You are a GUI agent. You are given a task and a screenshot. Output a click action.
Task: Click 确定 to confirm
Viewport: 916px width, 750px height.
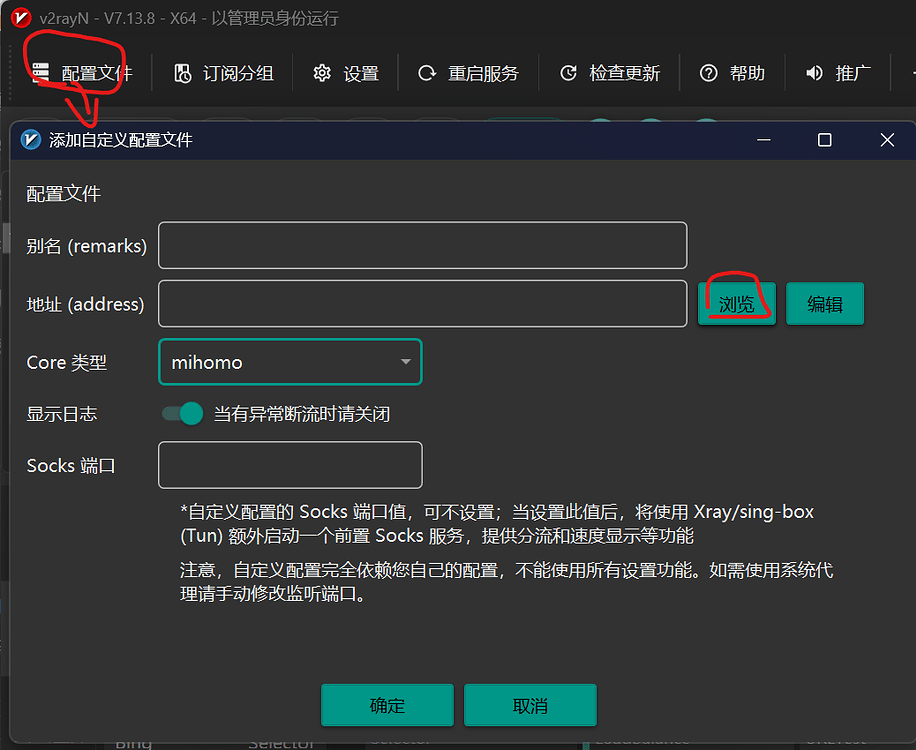[387, 705]
